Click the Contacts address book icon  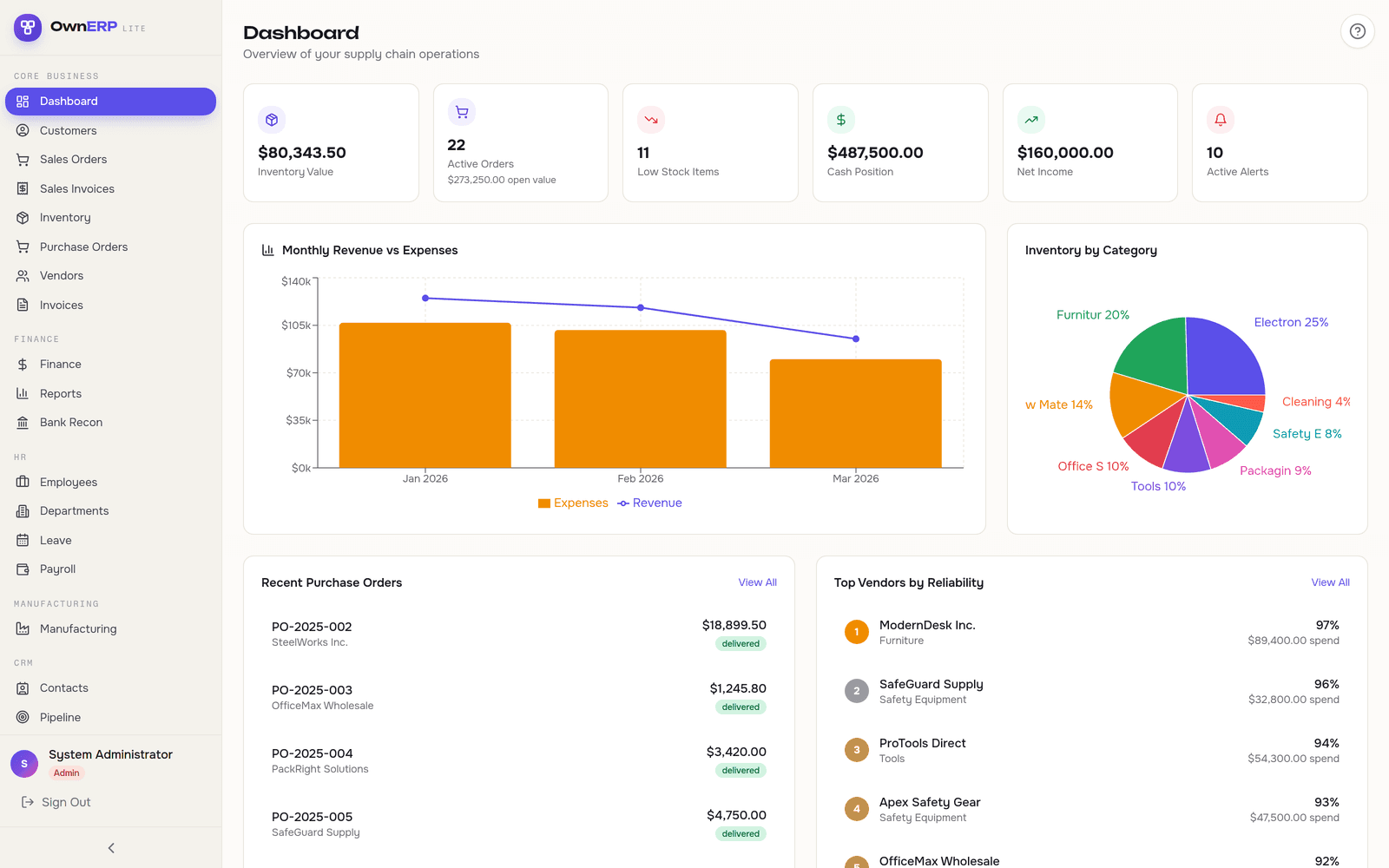23,688
